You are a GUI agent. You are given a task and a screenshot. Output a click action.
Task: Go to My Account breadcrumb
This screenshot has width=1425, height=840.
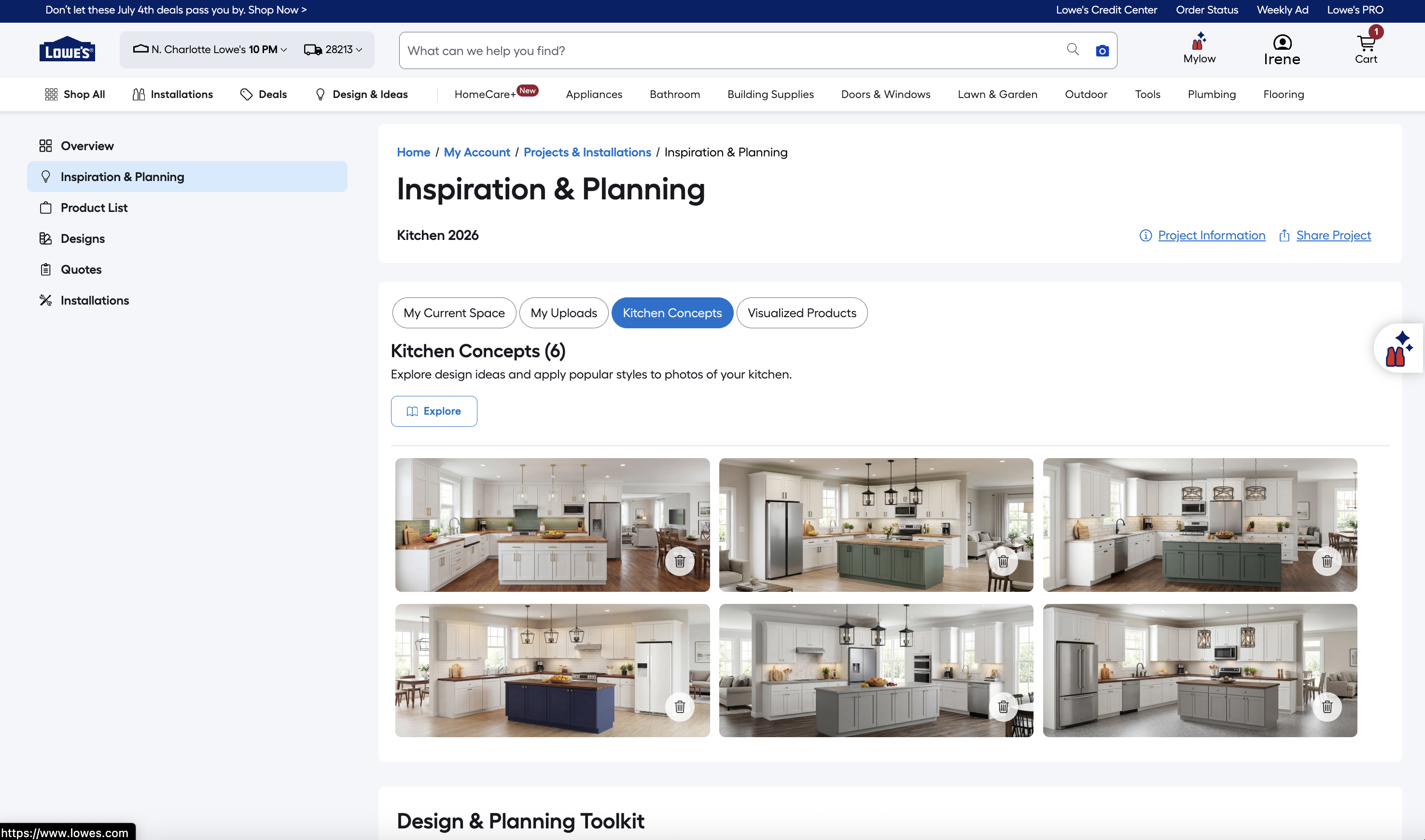point(476,152)
